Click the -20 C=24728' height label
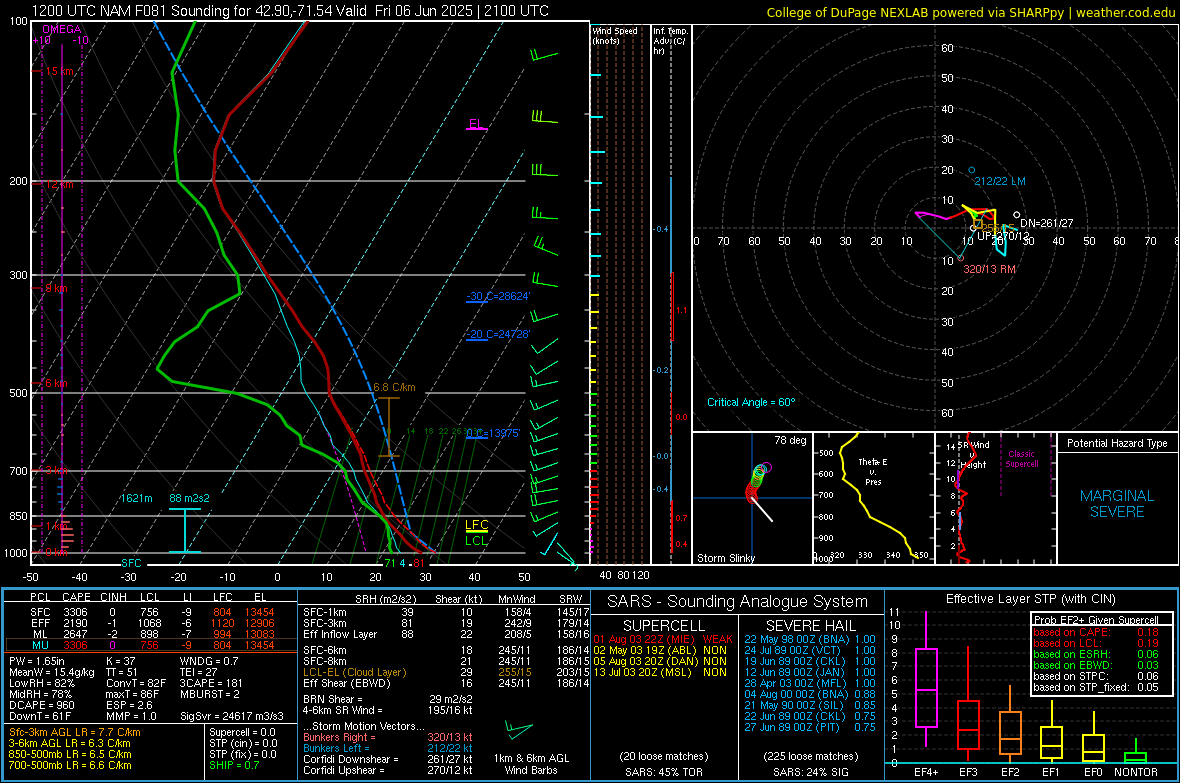Image resolution: width=1180 pixels, height=783 pixels. (497, 334)
